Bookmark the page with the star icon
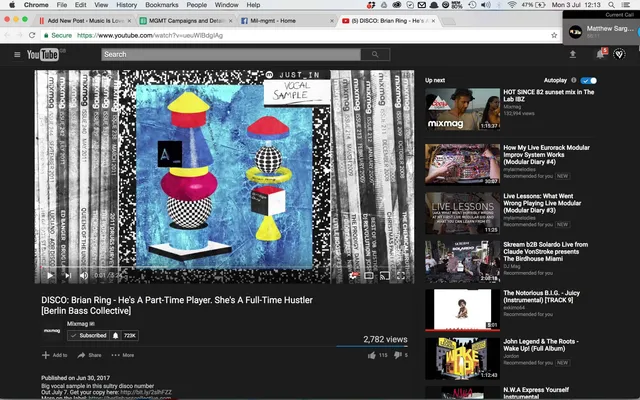640x400 pixels. click(554, 36)
